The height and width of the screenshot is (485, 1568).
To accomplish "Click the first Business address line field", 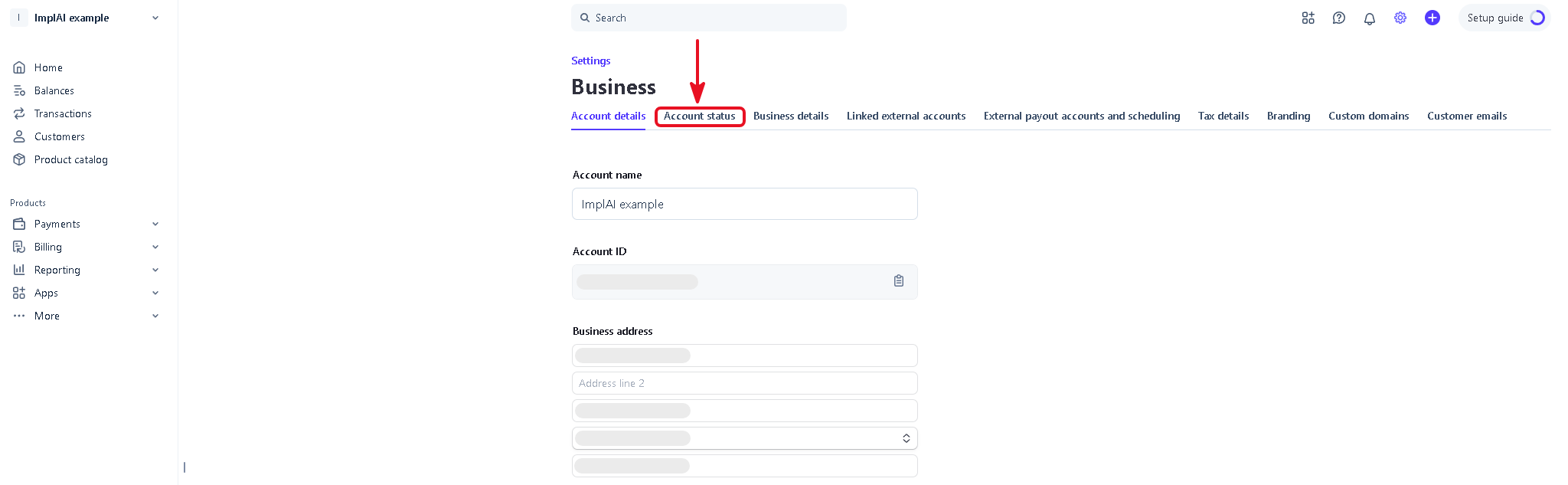I will 745,356.
